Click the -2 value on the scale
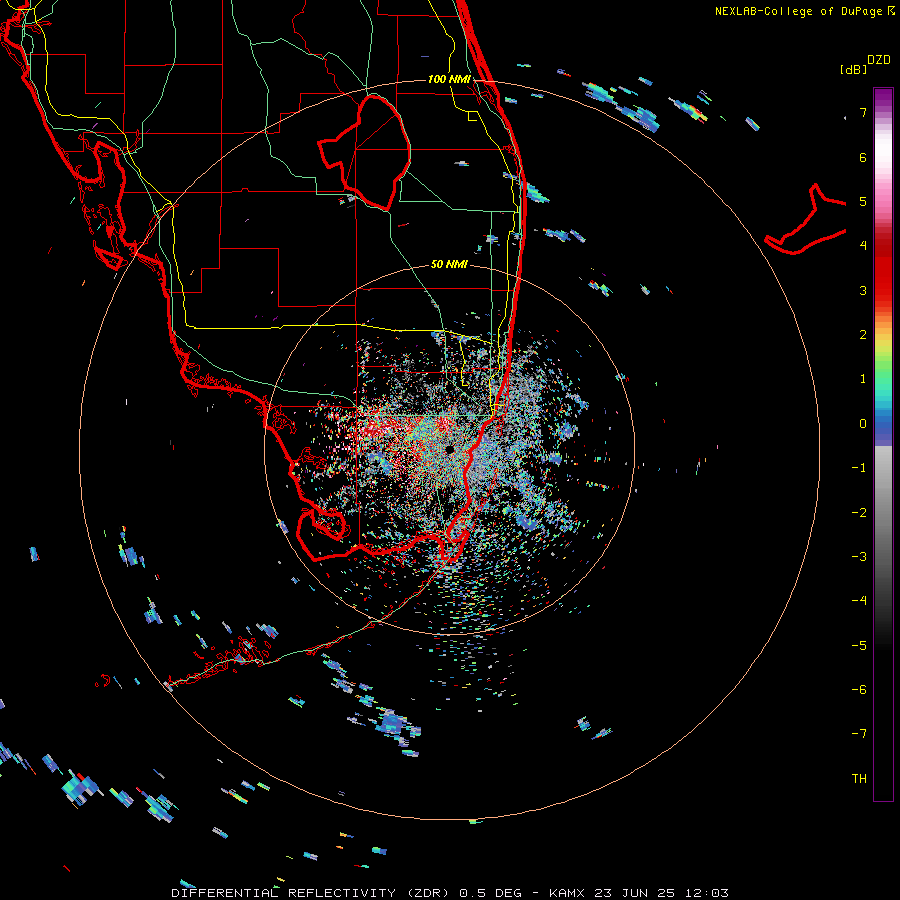The height and width of the screenshot is (900, 900). [x=859, y=513]
